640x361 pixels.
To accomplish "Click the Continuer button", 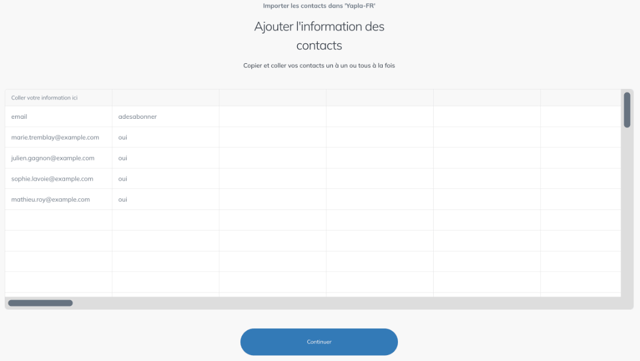I will pos(319,342).
